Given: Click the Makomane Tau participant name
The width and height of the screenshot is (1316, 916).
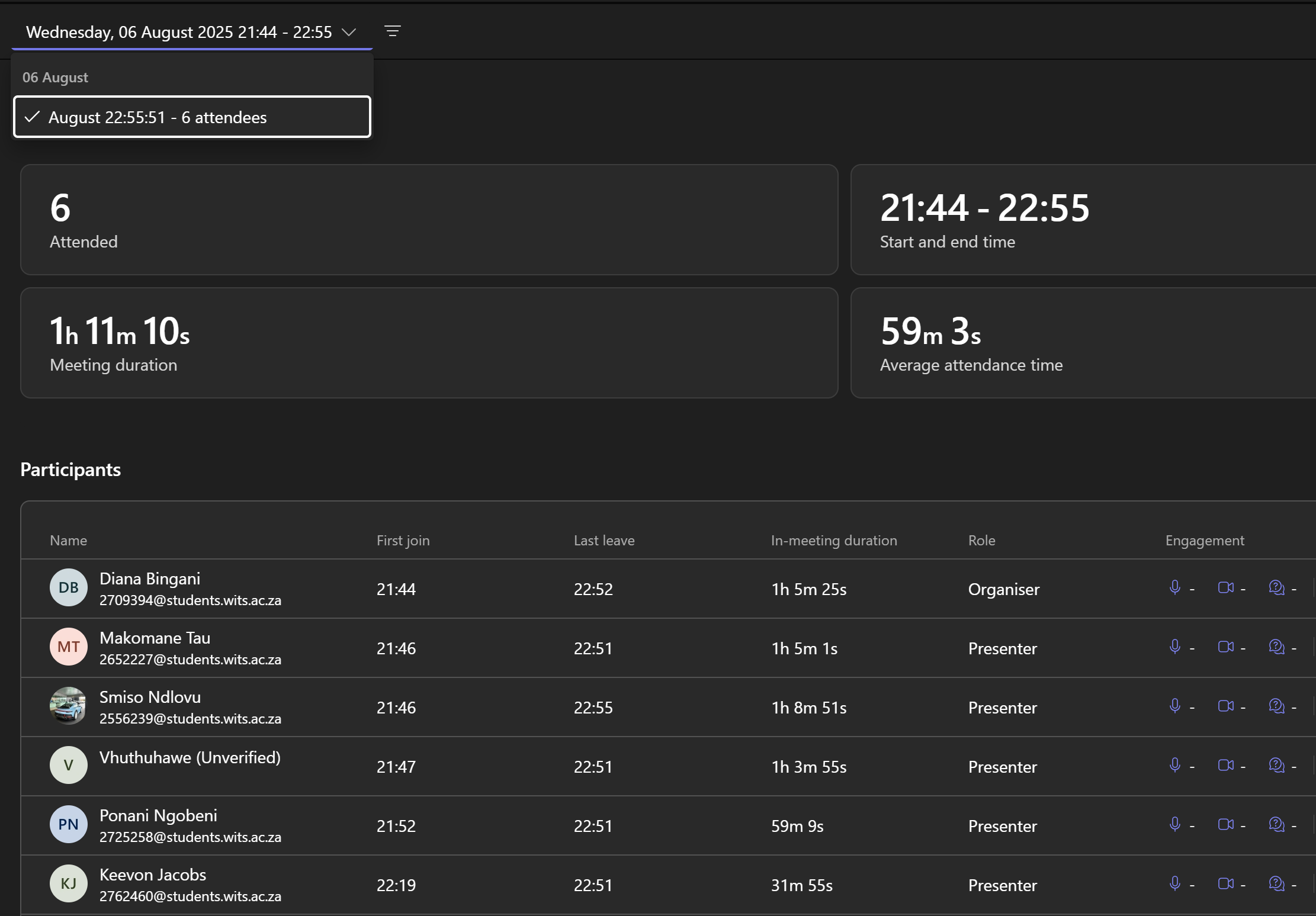Looking at the screenshot, I should (155, 638).
